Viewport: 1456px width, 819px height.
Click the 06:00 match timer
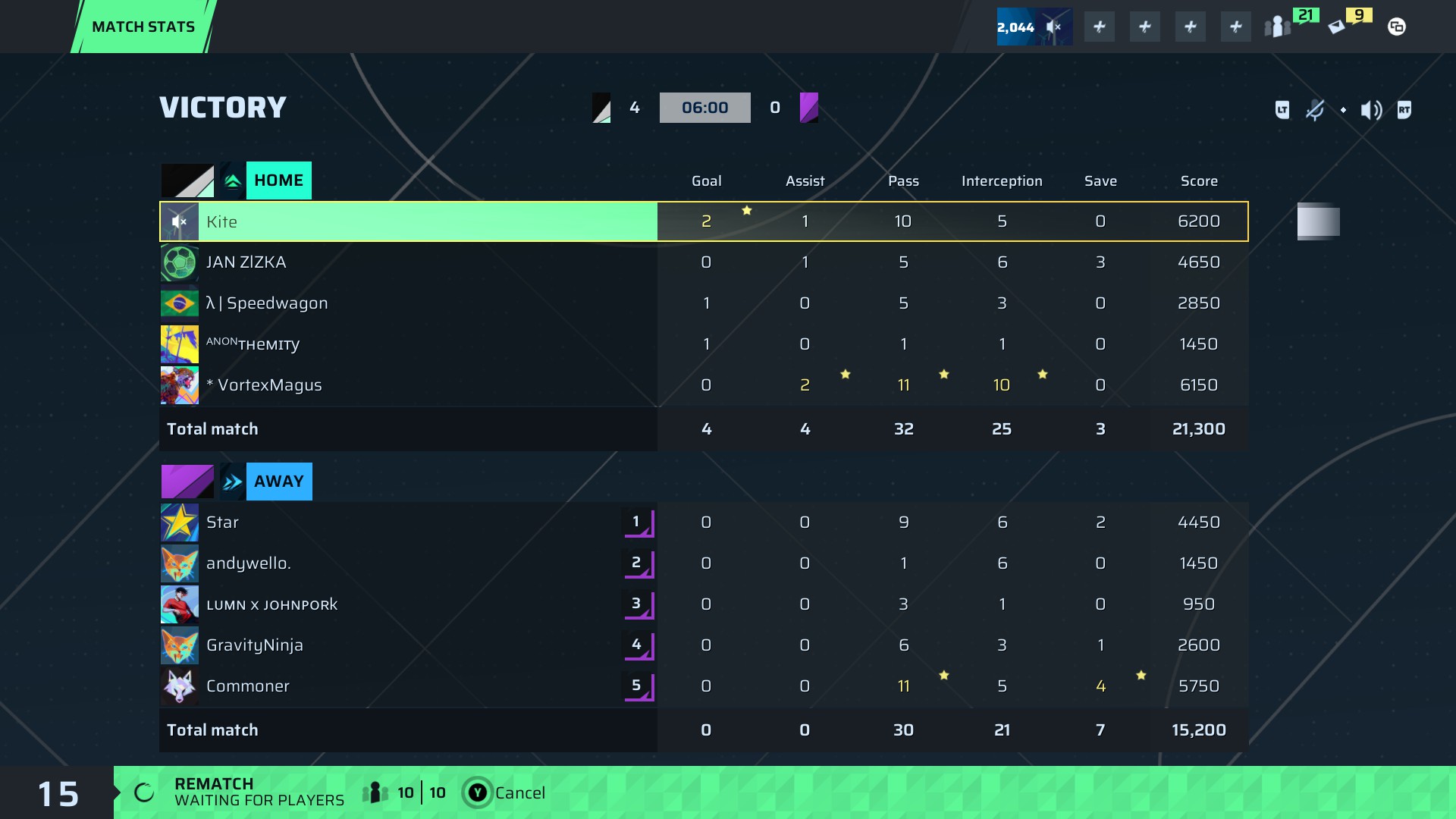tap(705, 108)
